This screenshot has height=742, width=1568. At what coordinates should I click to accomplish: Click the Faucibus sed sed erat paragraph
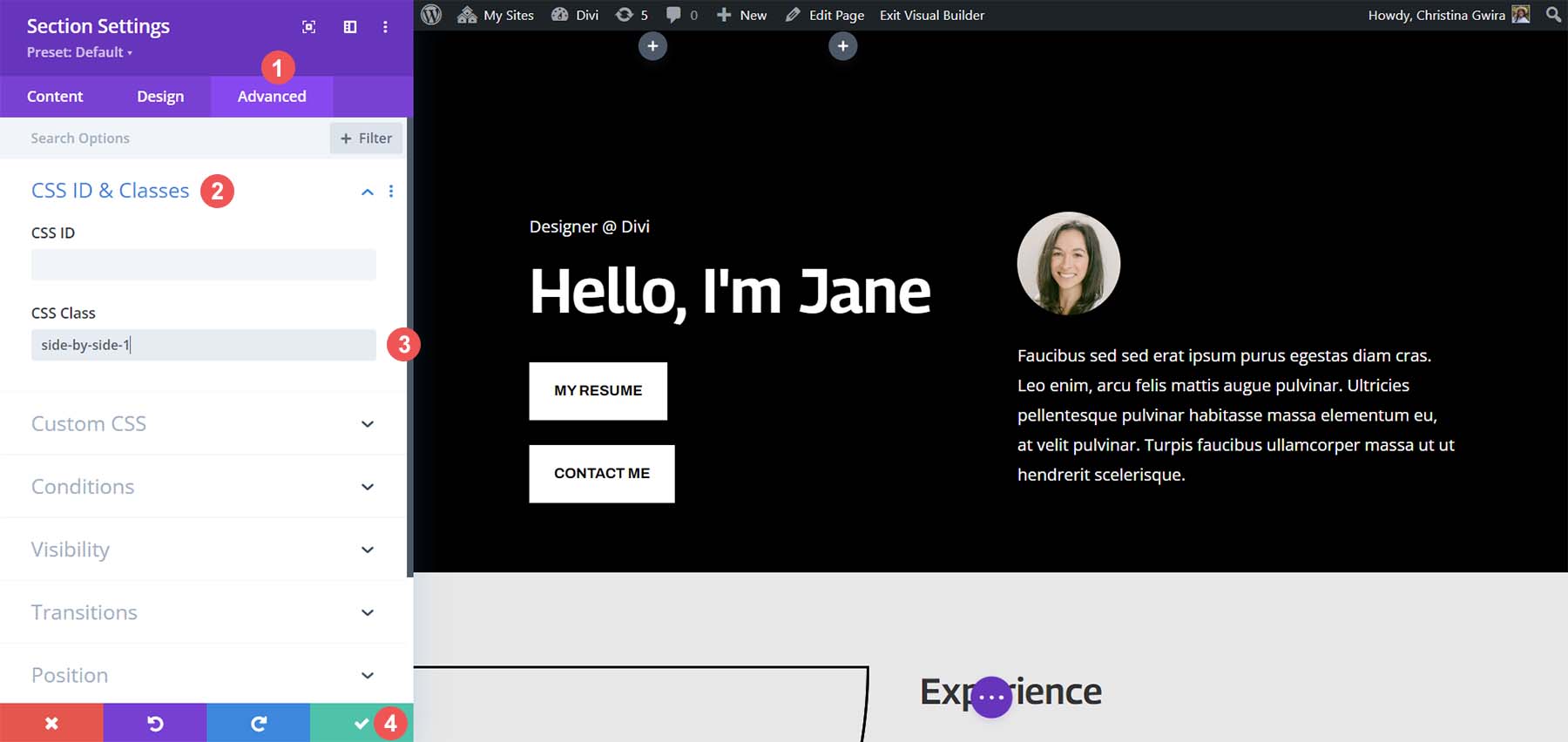coord(1236,415)
